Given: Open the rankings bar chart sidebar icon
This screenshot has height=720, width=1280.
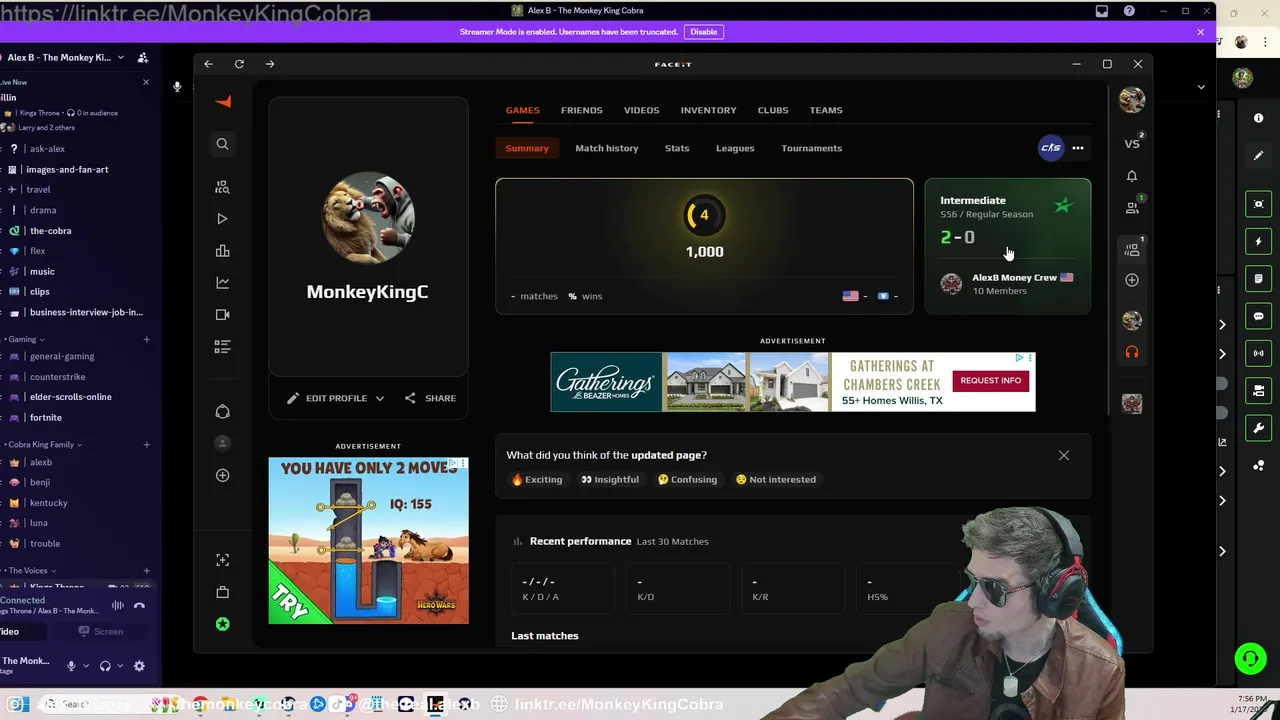Looking at the screenshot, I should point(222,251).
